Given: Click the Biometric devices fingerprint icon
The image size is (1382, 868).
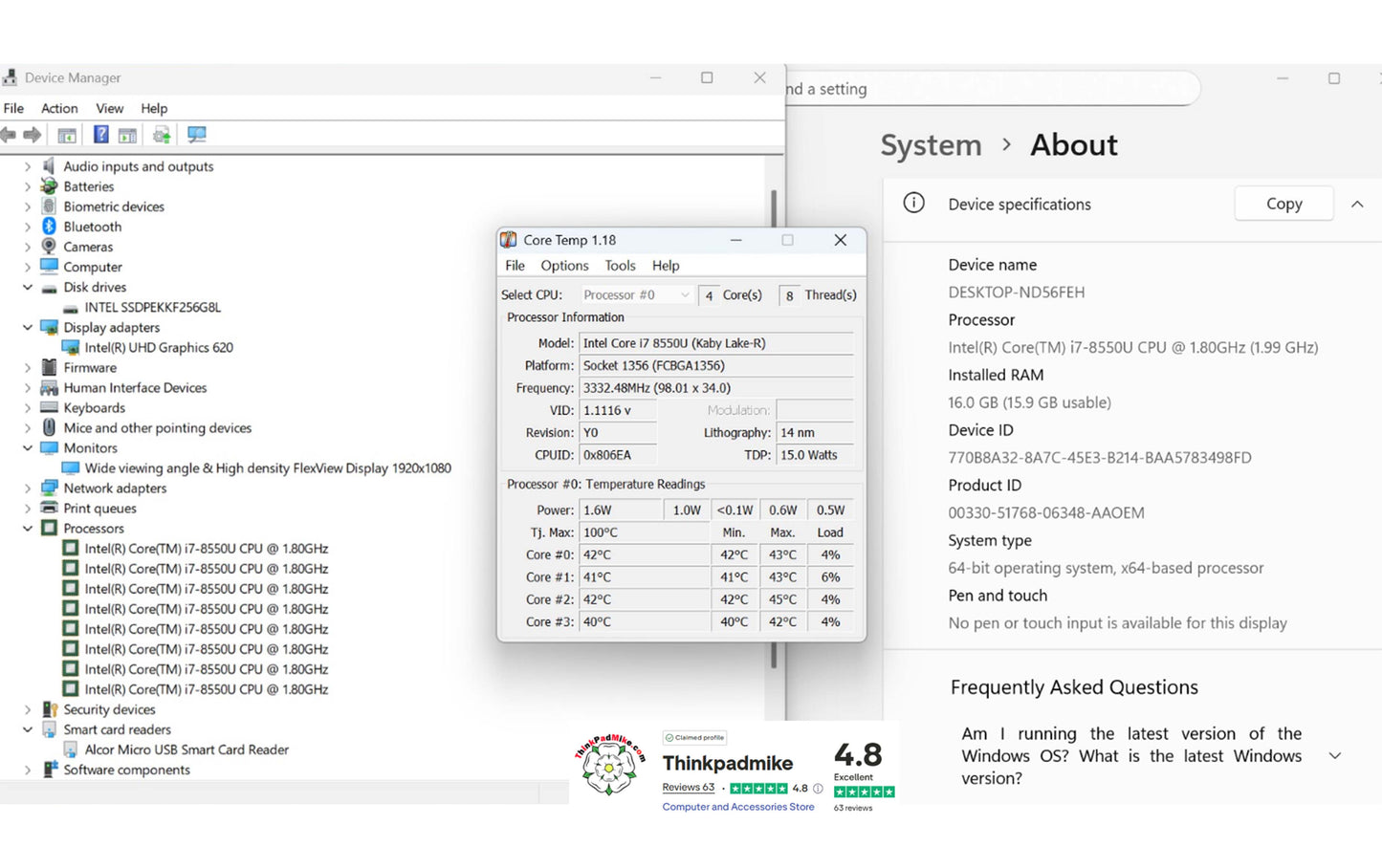Looking at the screenshot, I should pos(50,206).
